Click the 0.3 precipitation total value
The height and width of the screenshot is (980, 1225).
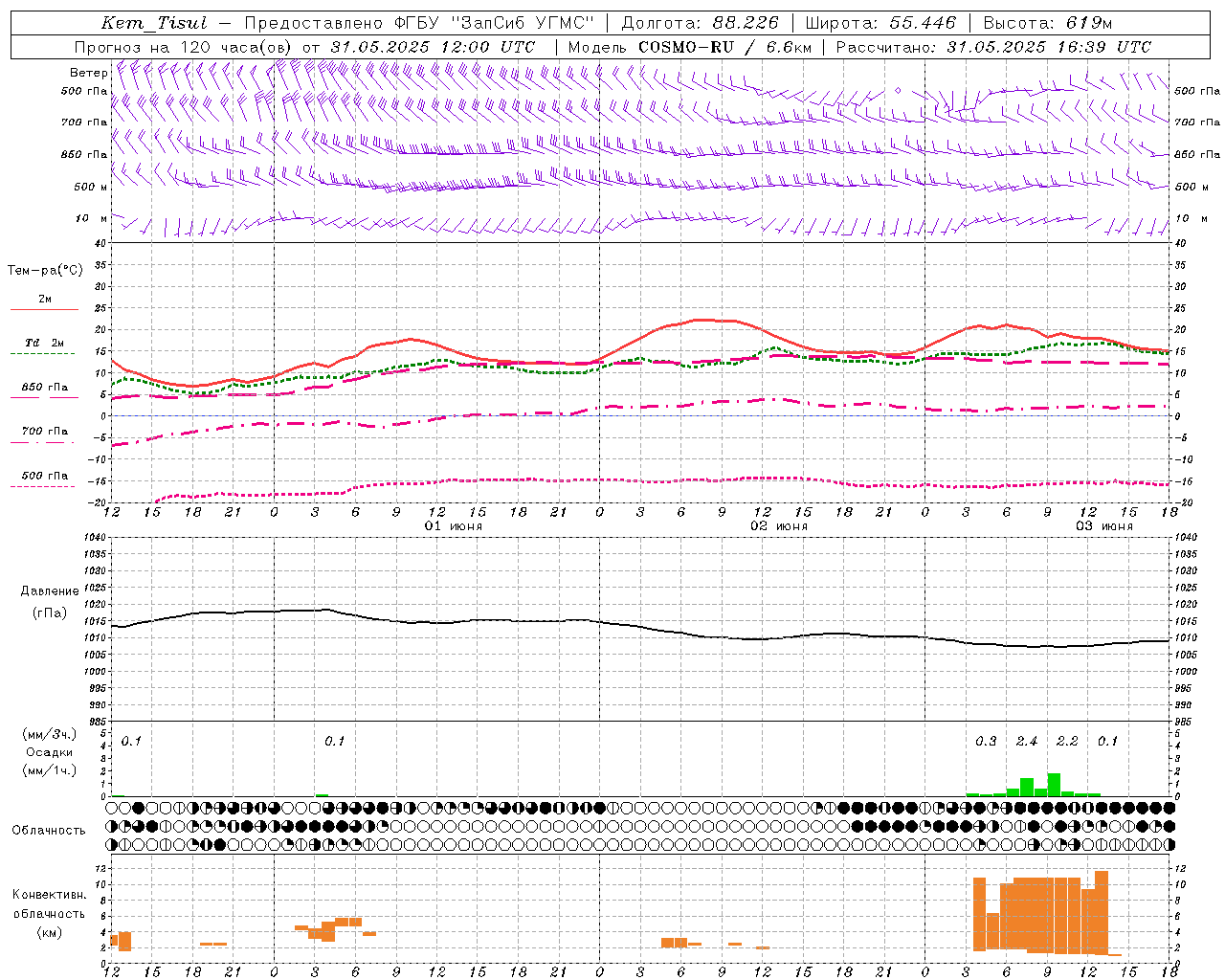[986, 742]
